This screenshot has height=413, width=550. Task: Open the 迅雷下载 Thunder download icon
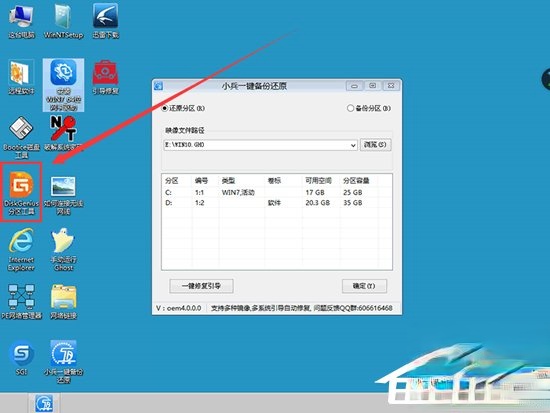point(106,21)
